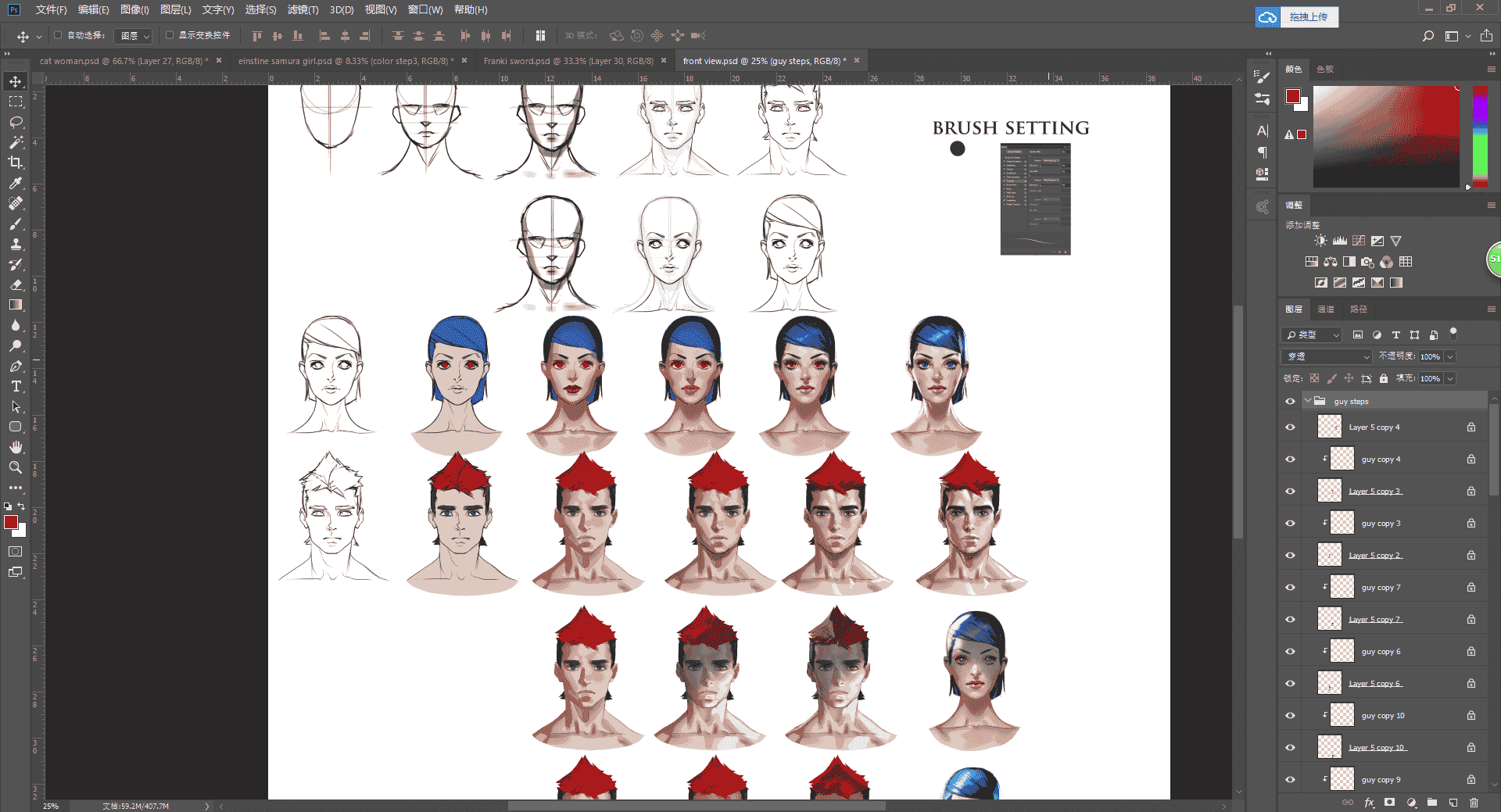Hide the guy copy 10 layer
This screenshot has height=812, width=1501.
(1290, 716)
